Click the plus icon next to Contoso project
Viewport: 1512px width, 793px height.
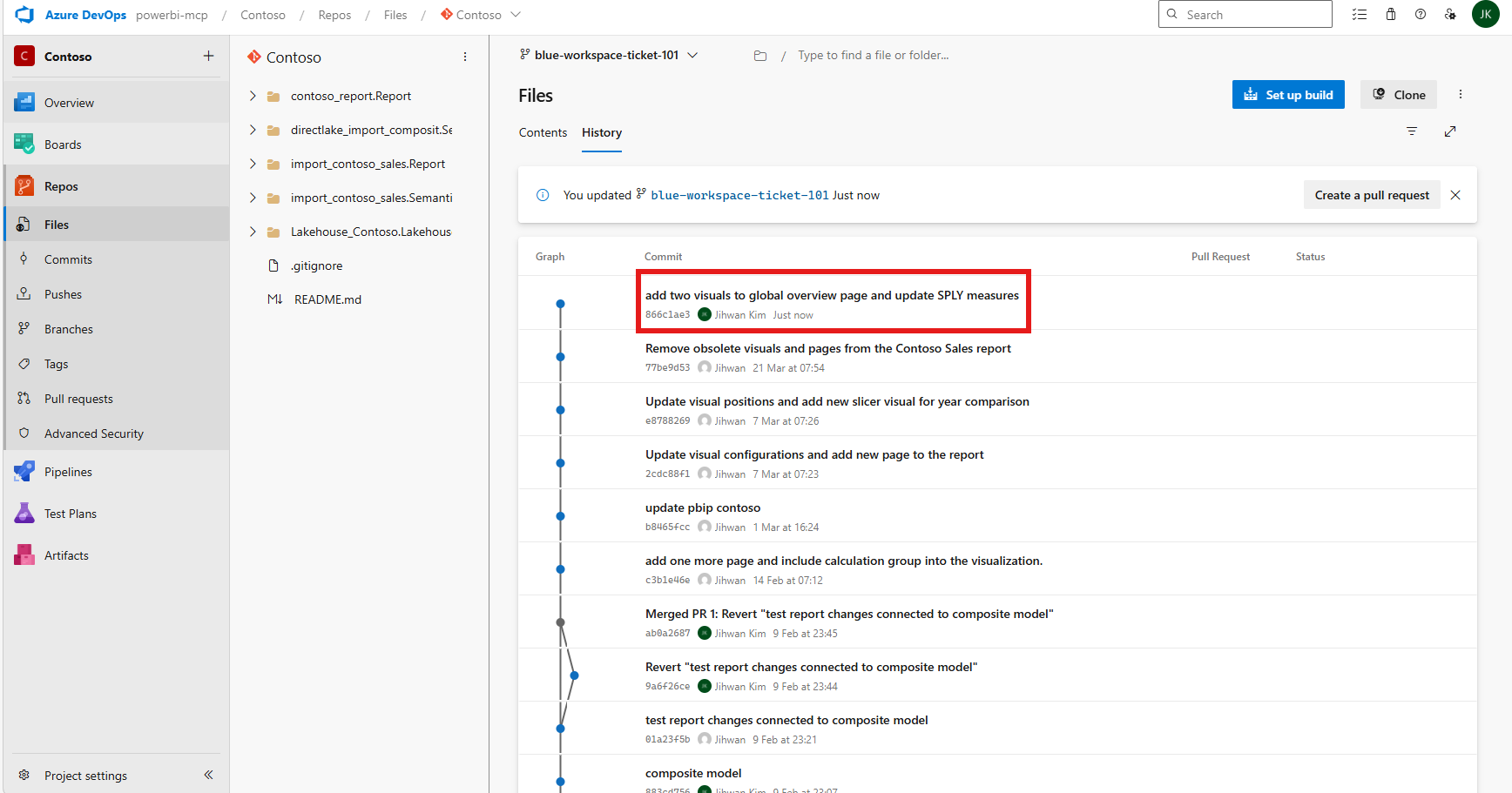pyautogui.click(x=208, y=56)
